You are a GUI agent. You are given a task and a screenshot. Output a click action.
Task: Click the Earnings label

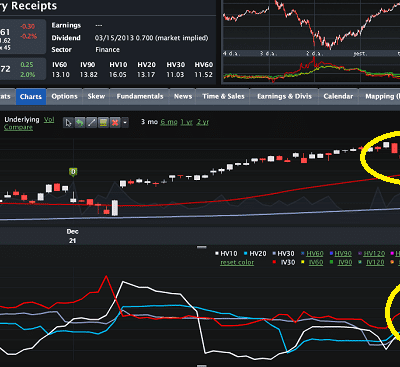pos(66,25)
